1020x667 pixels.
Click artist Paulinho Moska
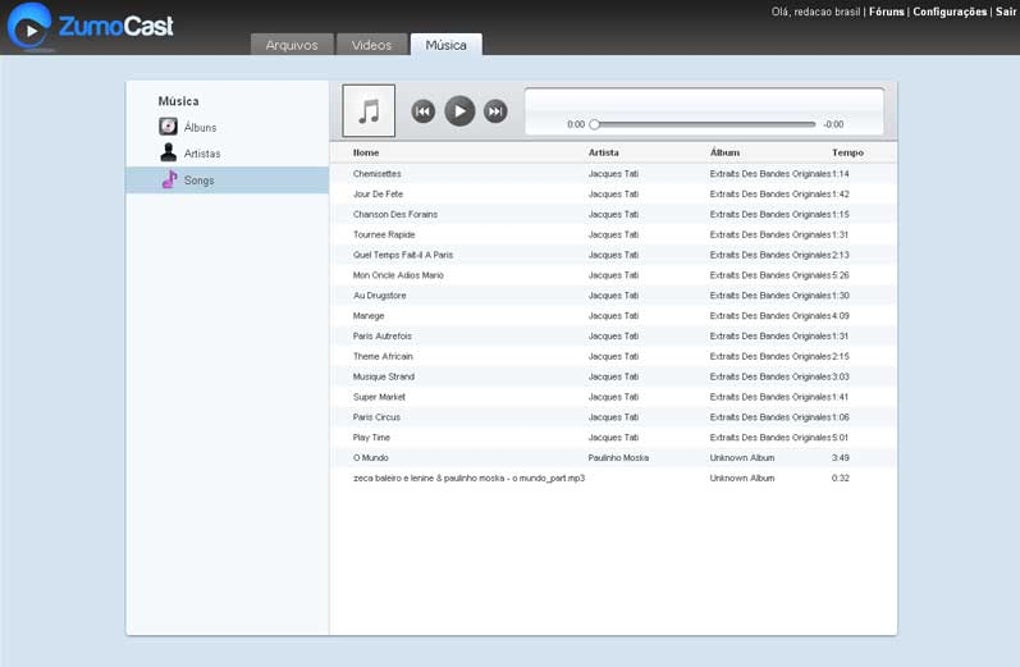618,457
